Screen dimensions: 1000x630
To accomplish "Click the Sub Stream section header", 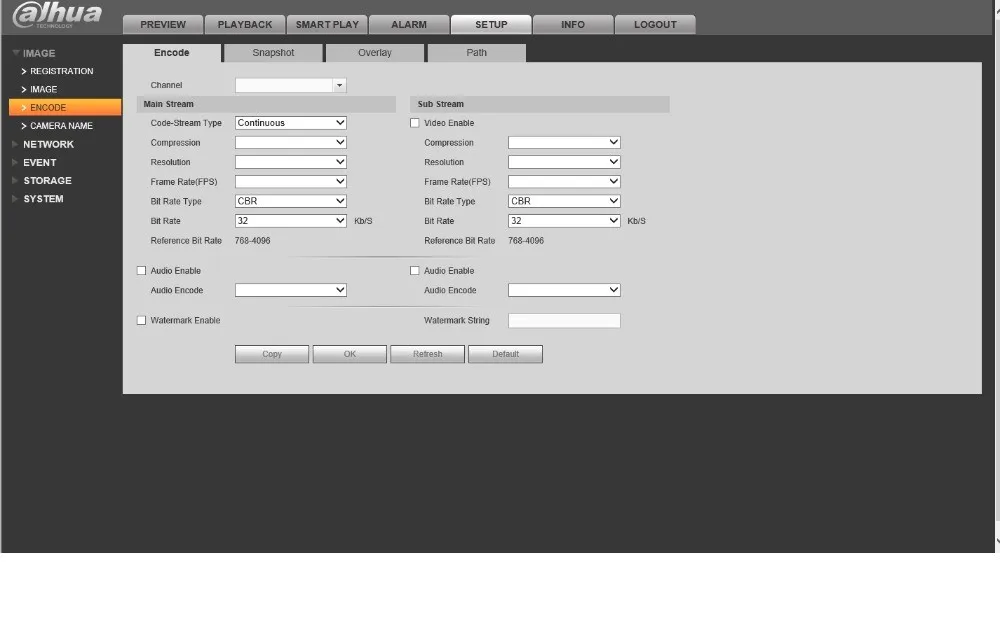I will pyautogui.click(x=540, y=104).
